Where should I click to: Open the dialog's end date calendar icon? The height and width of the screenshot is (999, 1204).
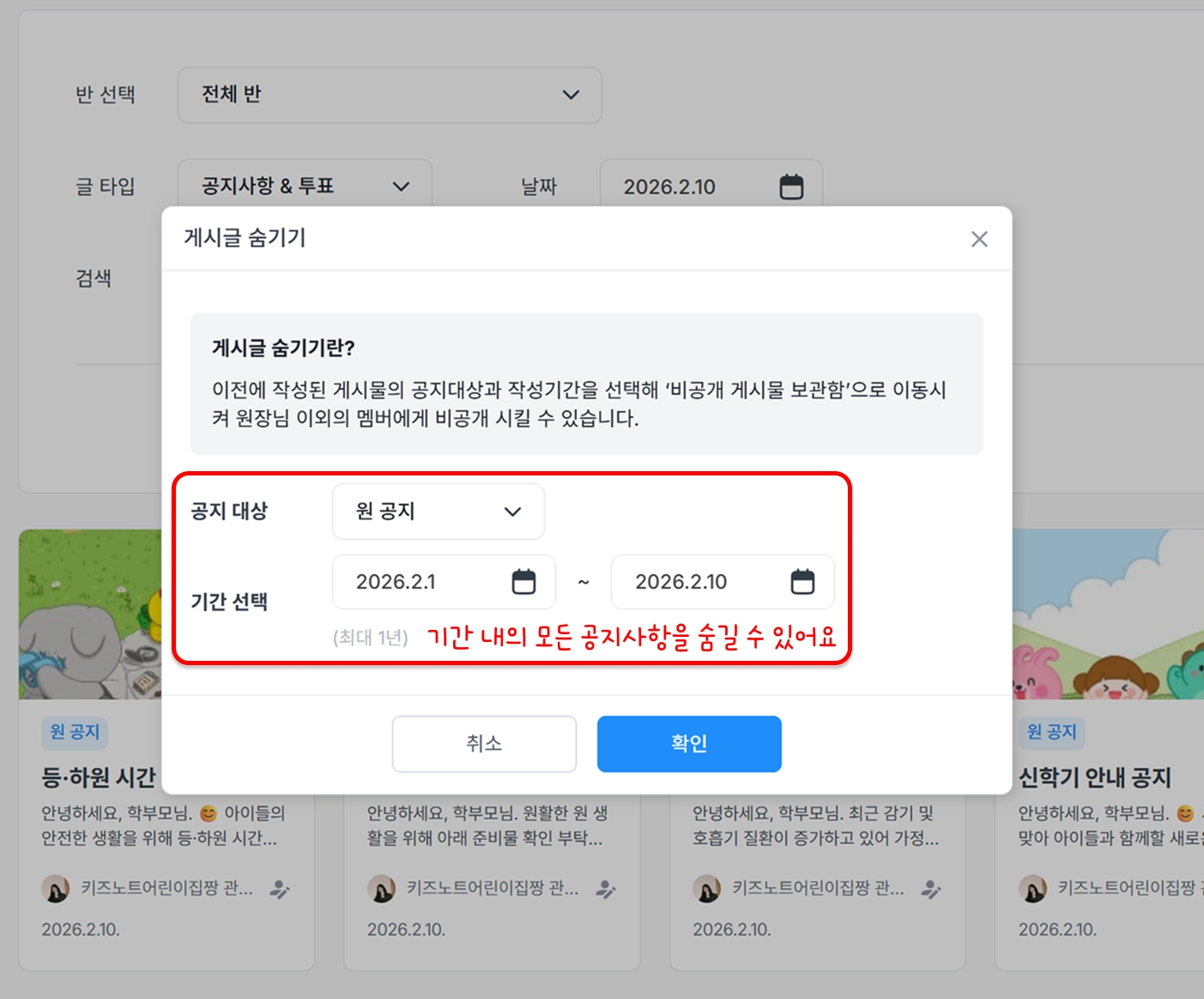click(x=802, y=582)
